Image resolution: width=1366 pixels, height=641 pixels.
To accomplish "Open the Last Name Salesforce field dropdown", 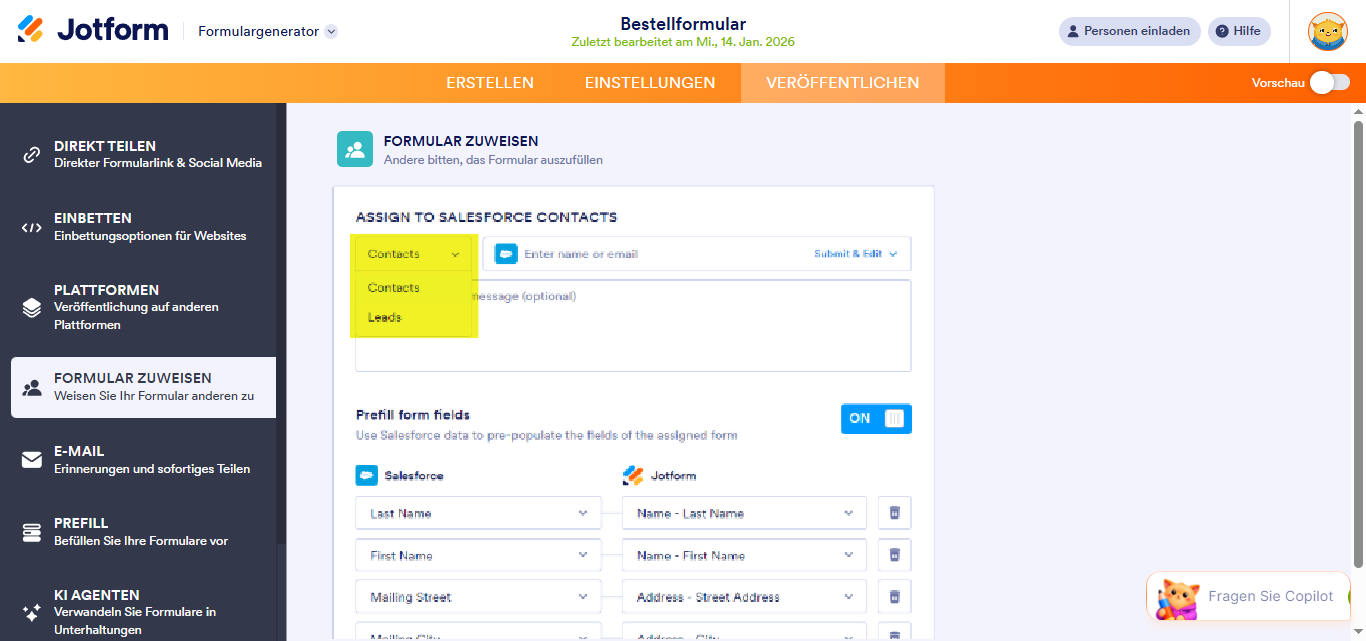I will pos(478,513).
